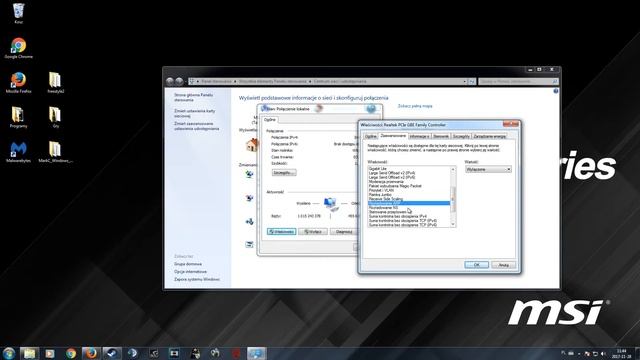Select 'Gigabit Lite' in property list
Viewport: 640px width, 360px height.
point(378,169)
